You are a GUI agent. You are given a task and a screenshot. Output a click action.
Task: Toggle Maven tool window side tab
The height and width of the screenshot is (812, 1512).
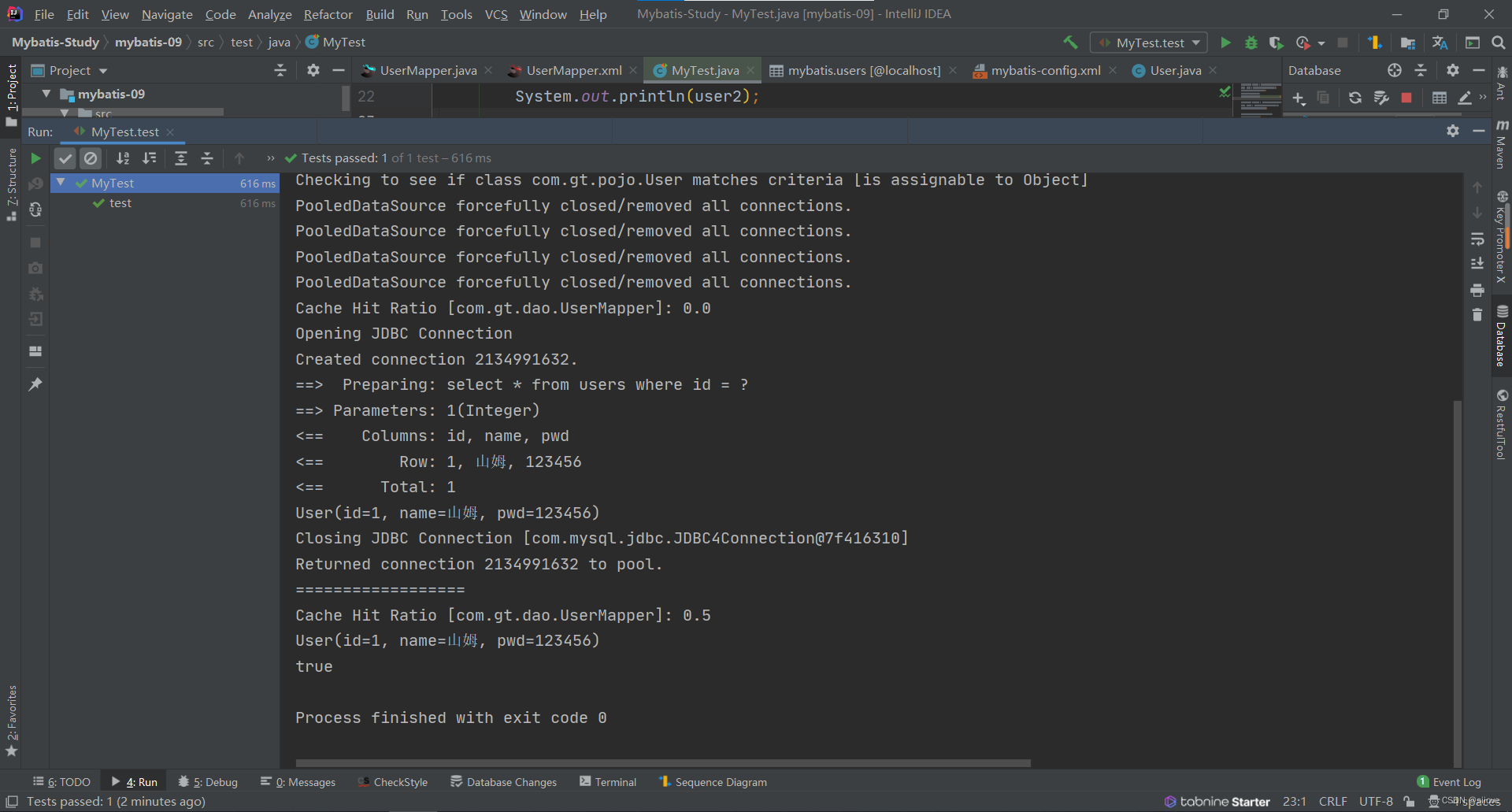pyautogui.click(x=1502, y=144)
